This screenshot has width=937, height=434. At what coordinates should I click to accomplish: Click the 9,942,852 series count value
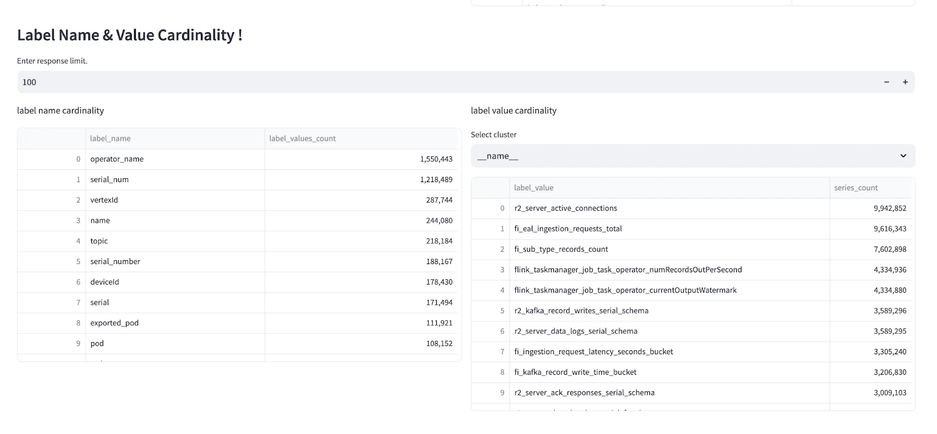click(x=870, y=208)
